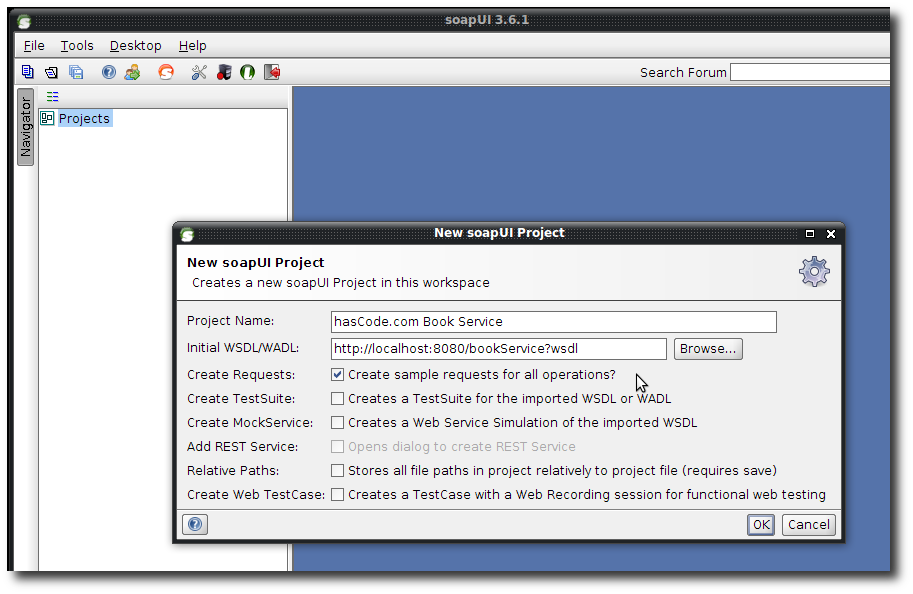The height and width of the screenshot is (594, 913).
Task: Open the soapUI forum via community icon
Action: click(x=132, y=71)
